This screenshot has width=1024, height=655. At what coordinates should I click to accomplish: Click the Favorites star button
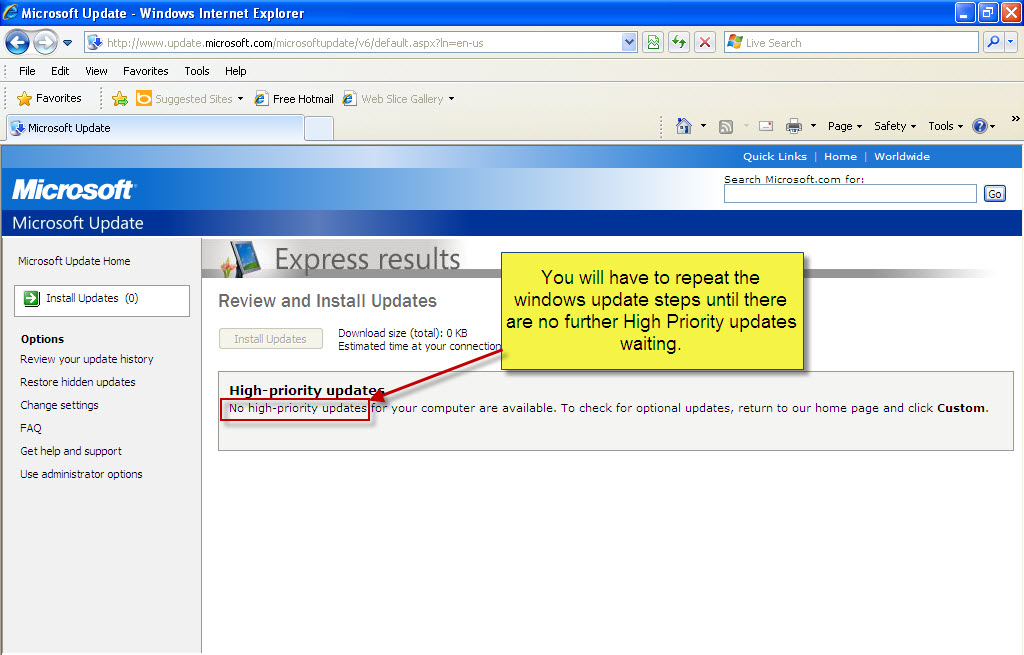(x=50, y=99)
